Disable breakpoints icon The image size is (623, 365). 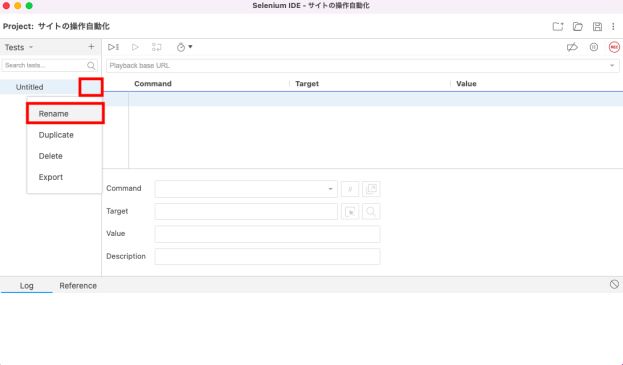[572, 47]
